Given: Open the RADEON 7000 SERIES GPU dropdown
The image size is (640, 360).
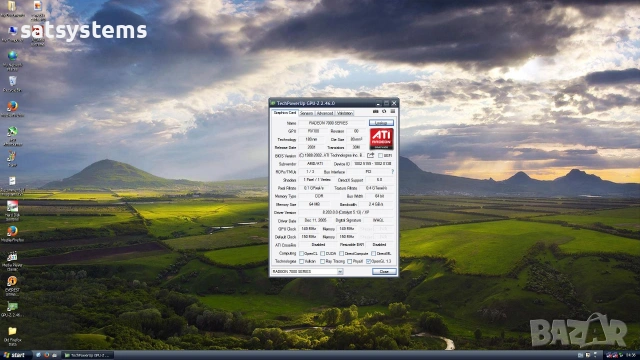Looking at the screenshot, I should click(307, 271).
